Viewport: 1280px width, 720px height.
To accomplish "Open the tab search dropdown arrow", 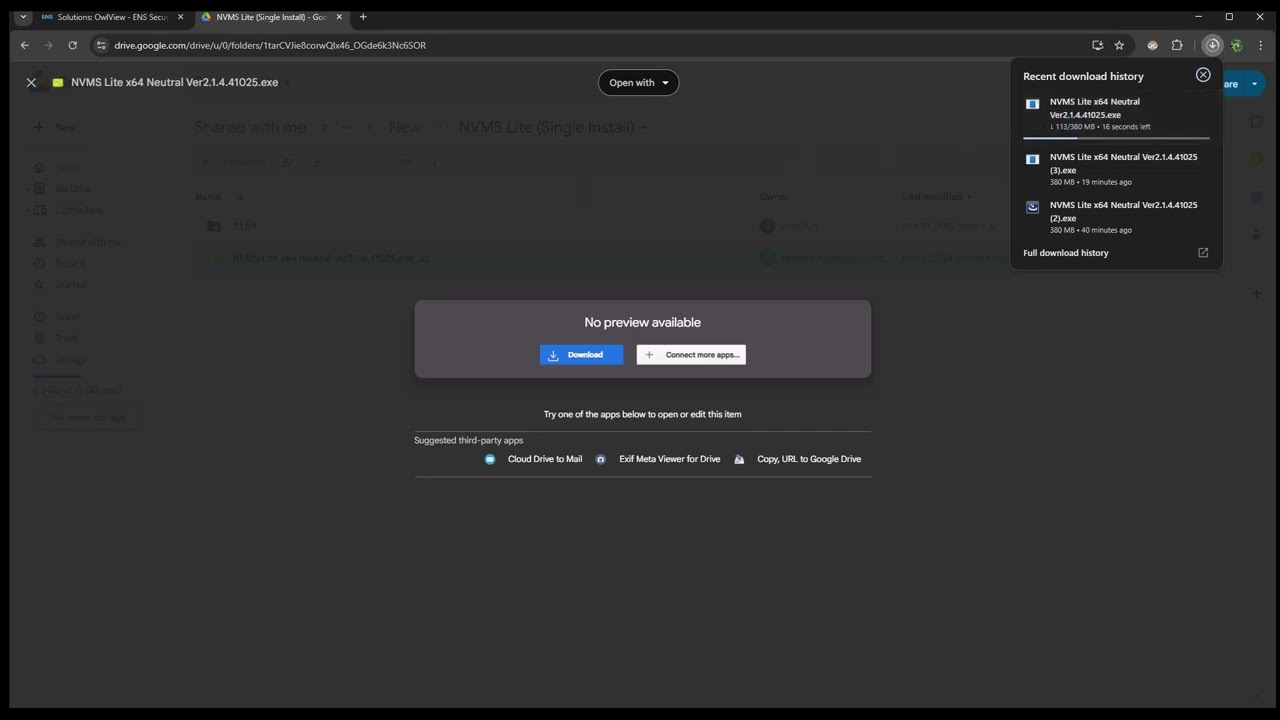I will [23, 17].
